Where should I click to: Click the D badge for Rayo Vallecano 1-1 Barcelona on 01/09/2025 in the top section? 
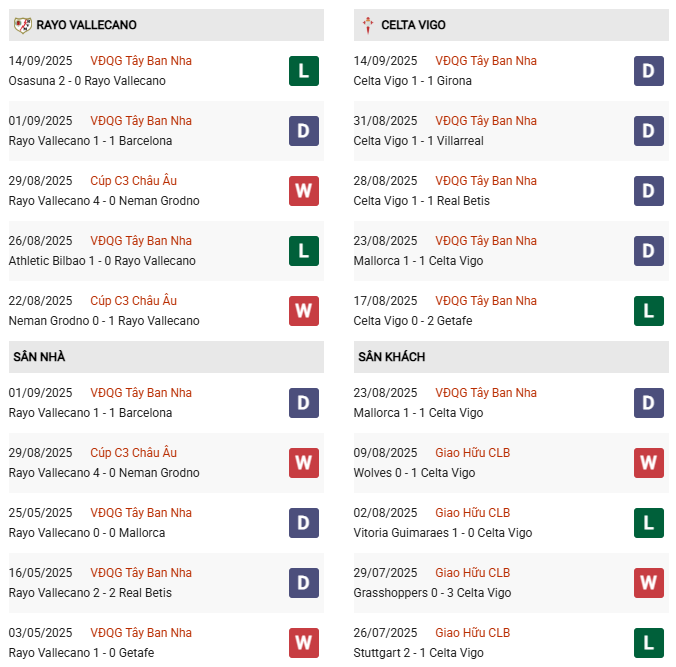tap(304, 131)
